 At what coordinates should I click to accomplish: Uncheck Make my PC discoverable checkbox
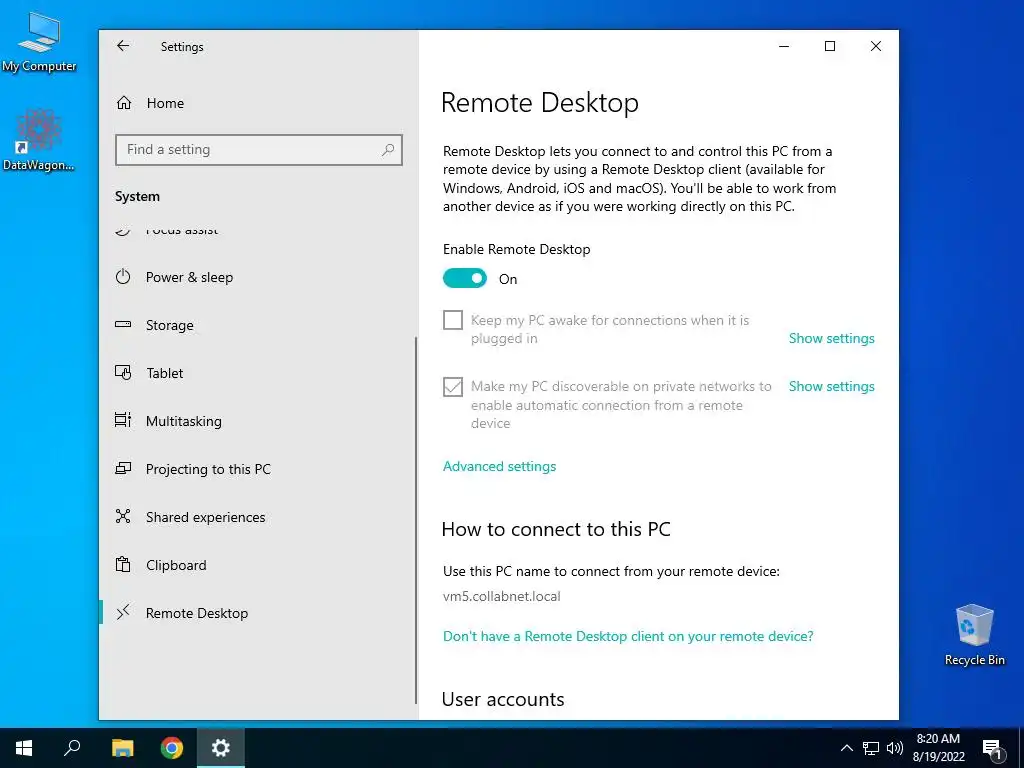pos(453,387)
